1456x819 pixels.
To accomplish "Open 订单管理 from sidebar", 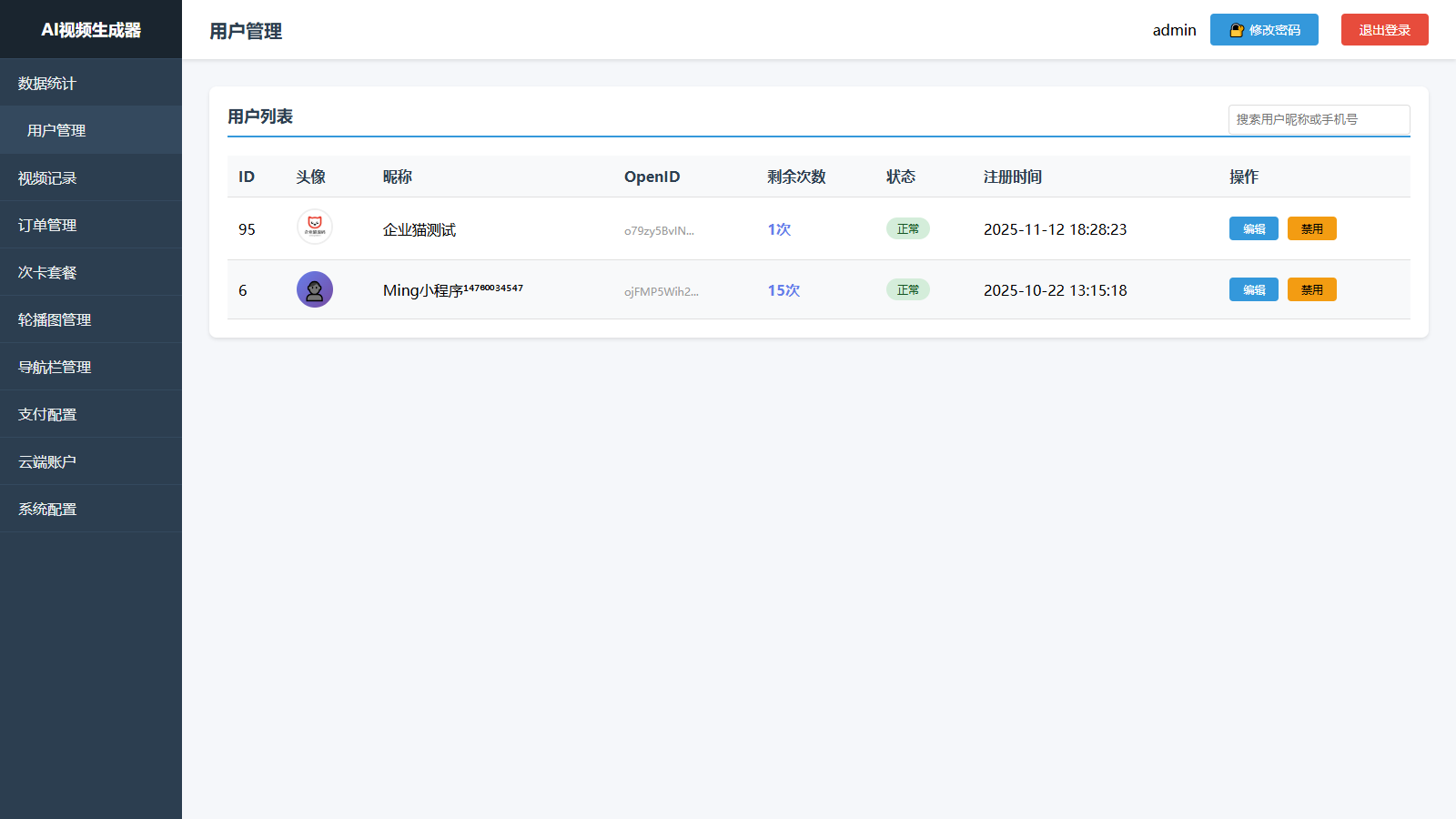I will (x=47, y=225).
